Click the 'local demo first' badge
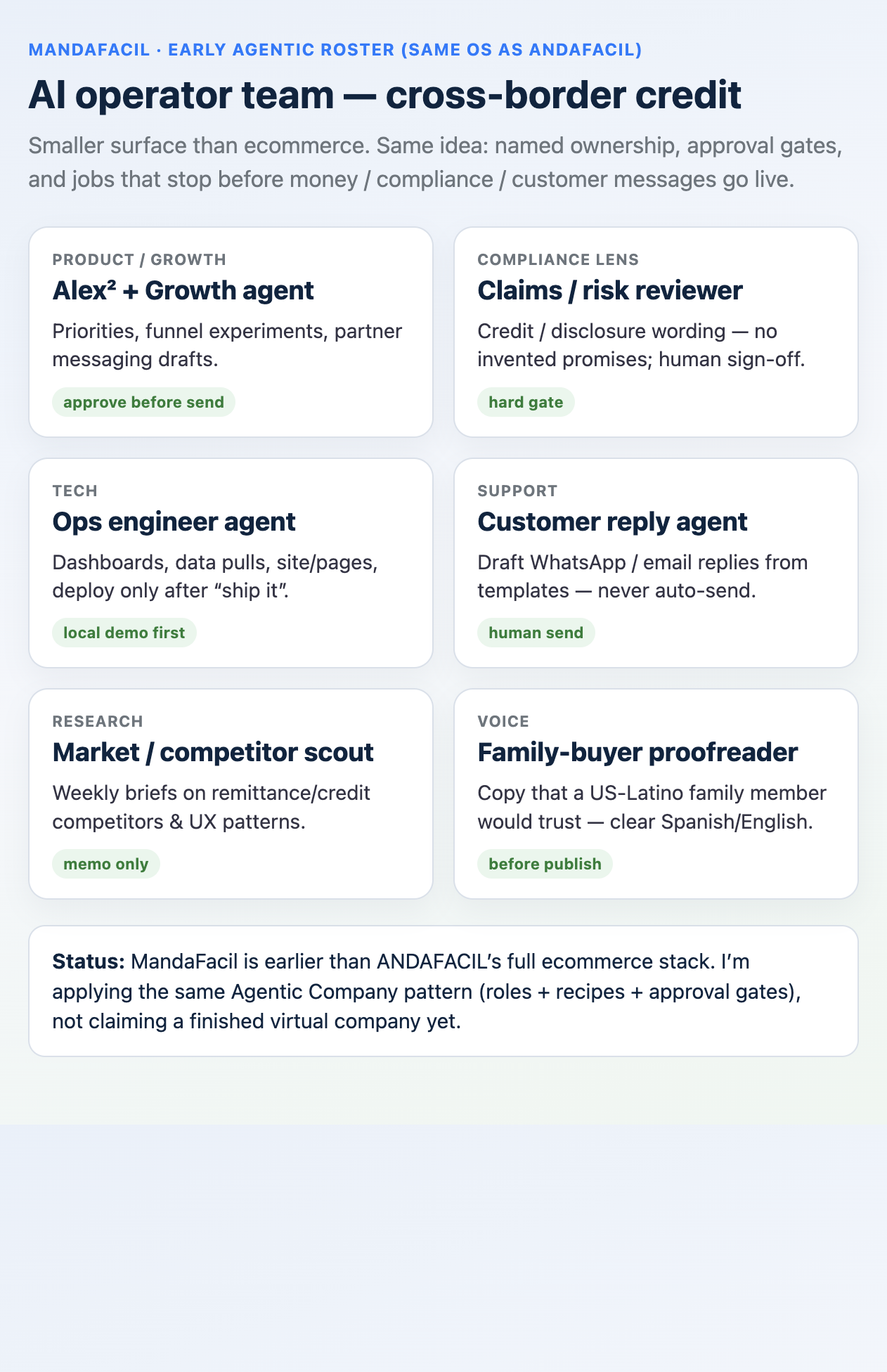This screenshot has width=887, height=1372. click(124, 633)
